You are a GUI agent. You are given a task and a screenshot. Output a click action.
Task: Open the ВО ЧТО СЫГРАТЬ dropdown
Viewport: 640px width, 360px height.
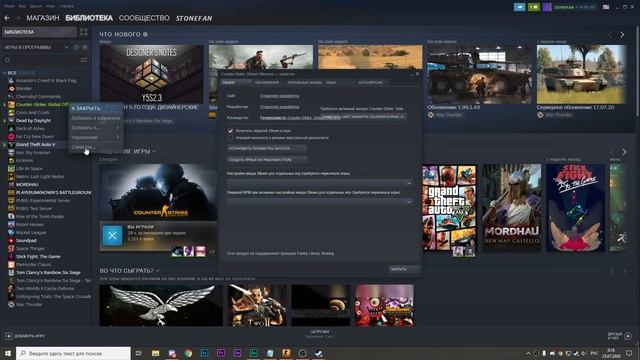click(x=158, y=271)
